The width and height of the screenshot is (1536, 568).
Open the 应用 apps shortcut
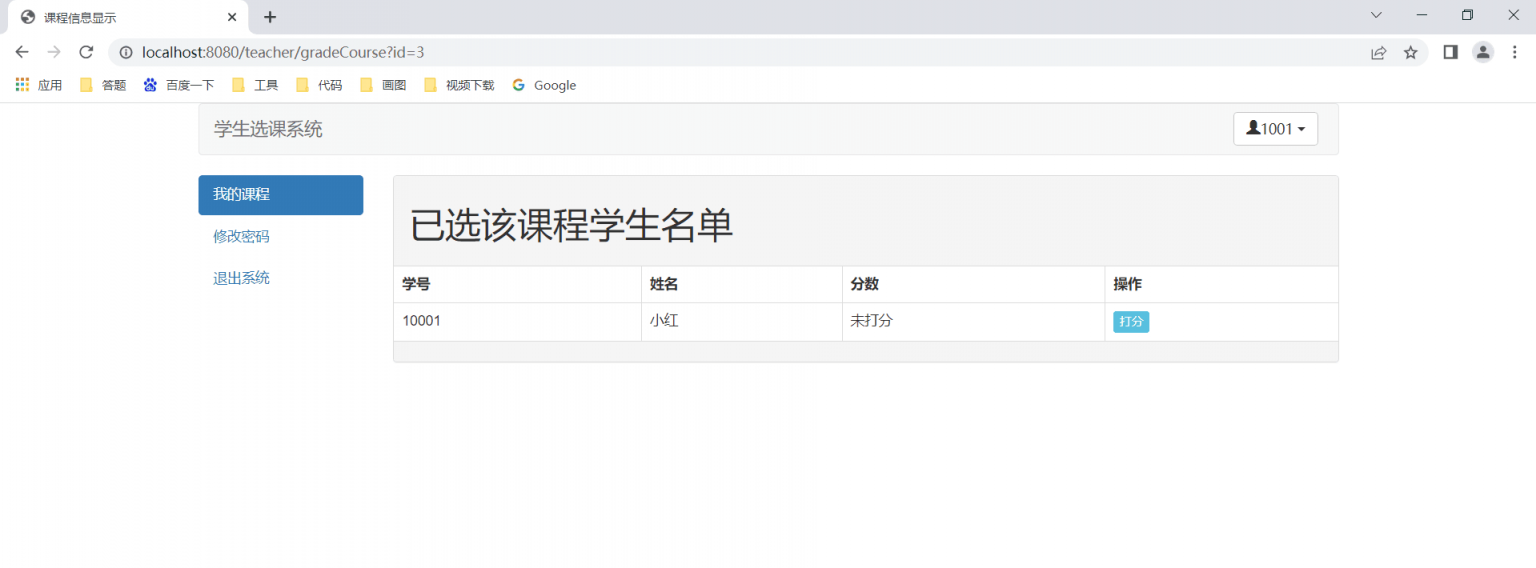[39, 85]
